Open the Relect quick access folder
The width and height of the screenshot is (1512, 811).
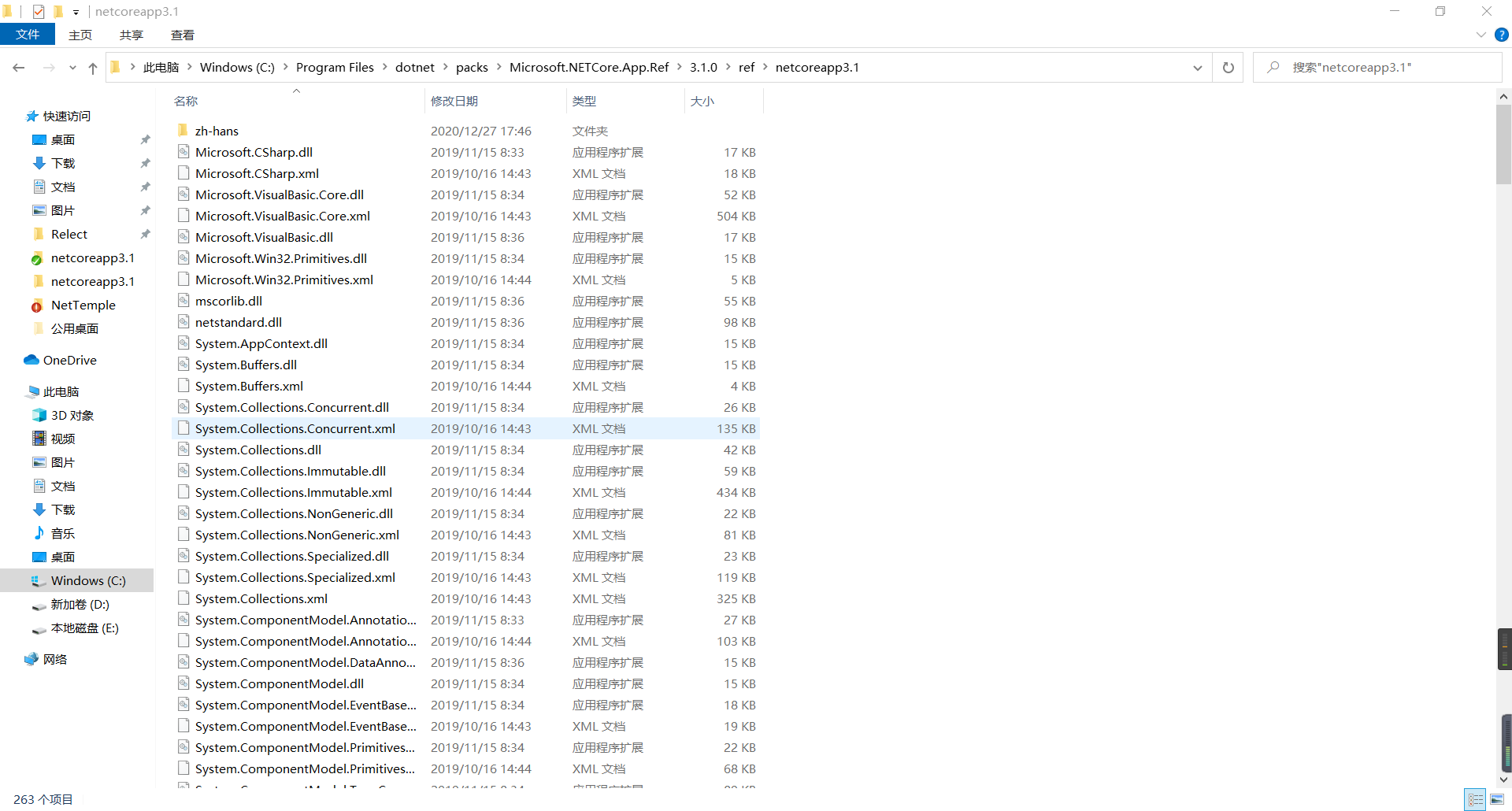click(x=69, y=235)
